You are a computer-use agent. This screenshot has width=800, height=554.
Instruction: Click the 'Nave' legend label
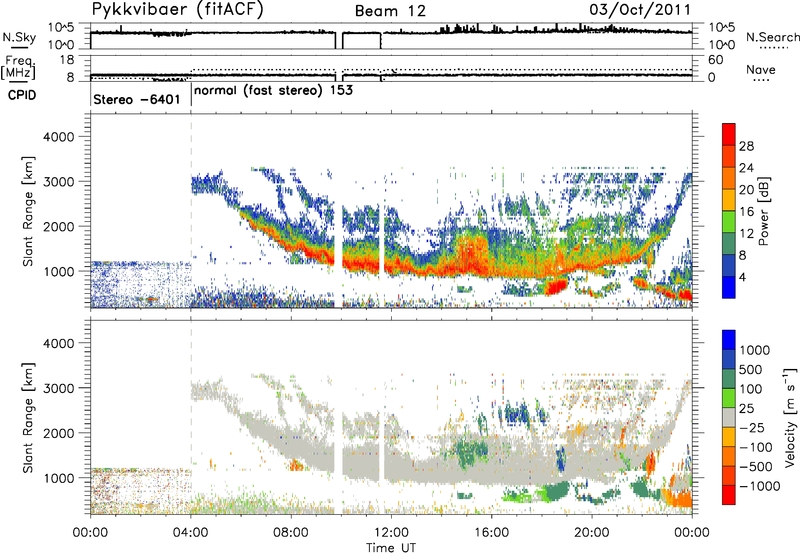click(761, 69)
